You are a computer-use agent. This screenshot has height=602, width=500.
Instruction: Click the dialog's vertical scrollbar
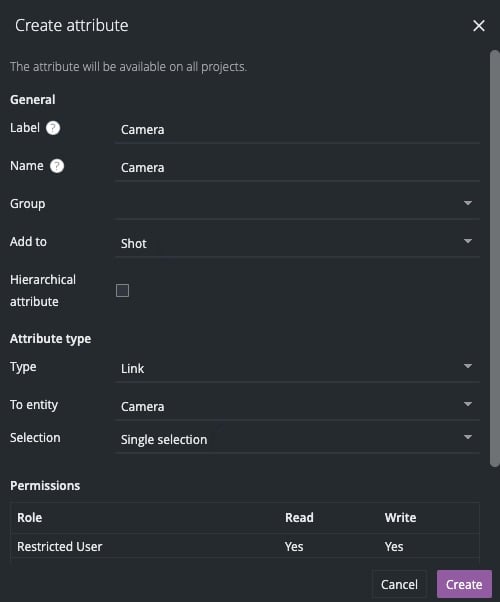495,258
